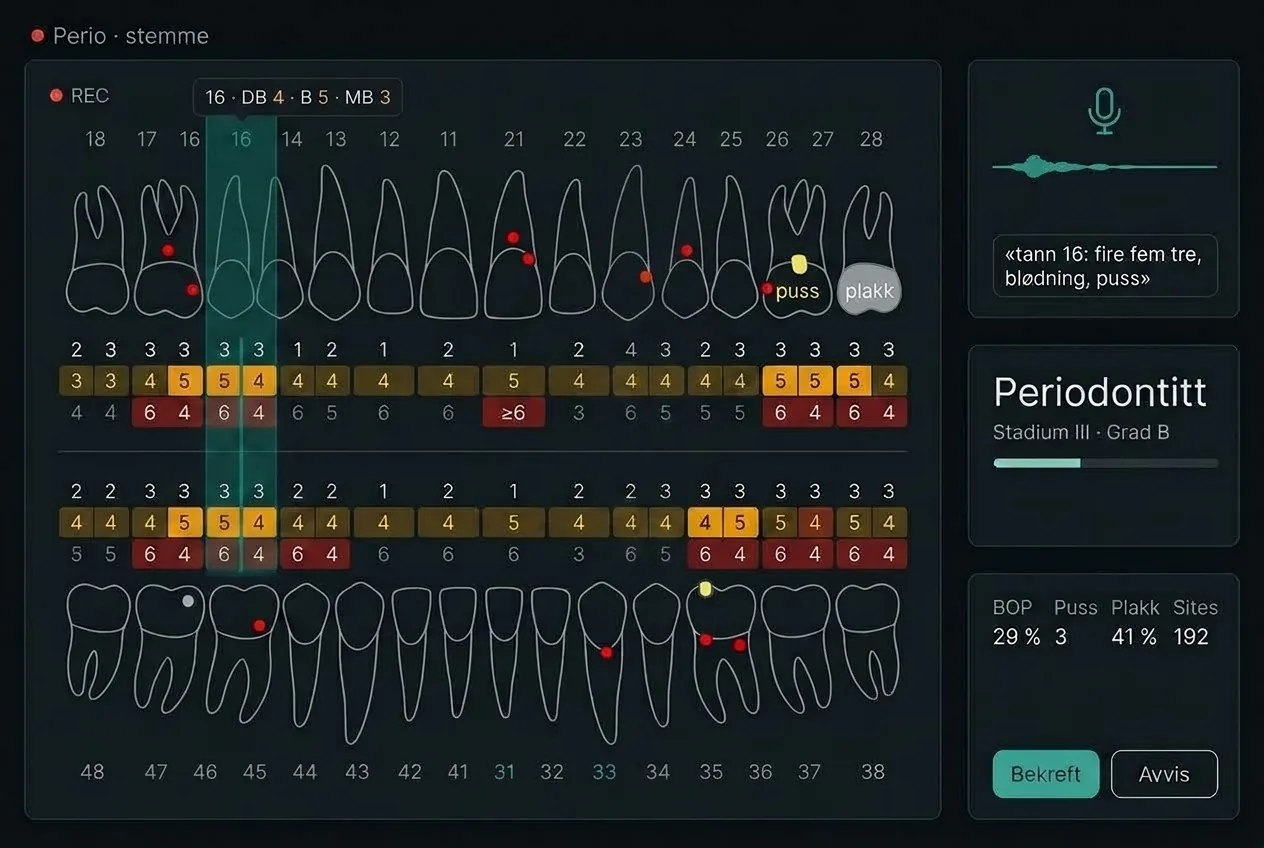Select upper tooth 18 outline
The height and width of the screenshot is (848, 1264).
[97, 250]
